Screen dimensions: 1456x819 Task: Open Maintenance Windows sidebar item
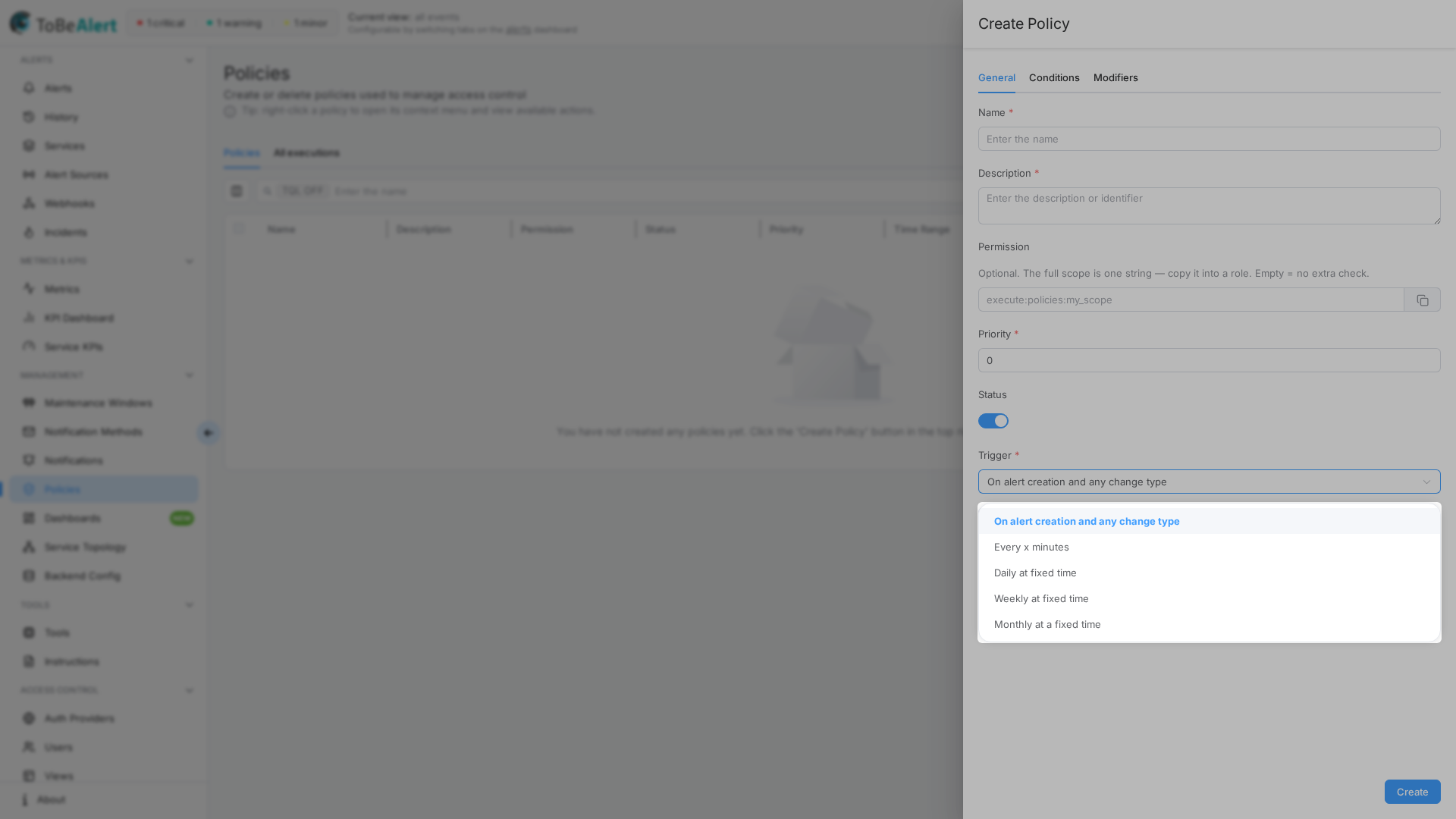(x=104, y=403)
